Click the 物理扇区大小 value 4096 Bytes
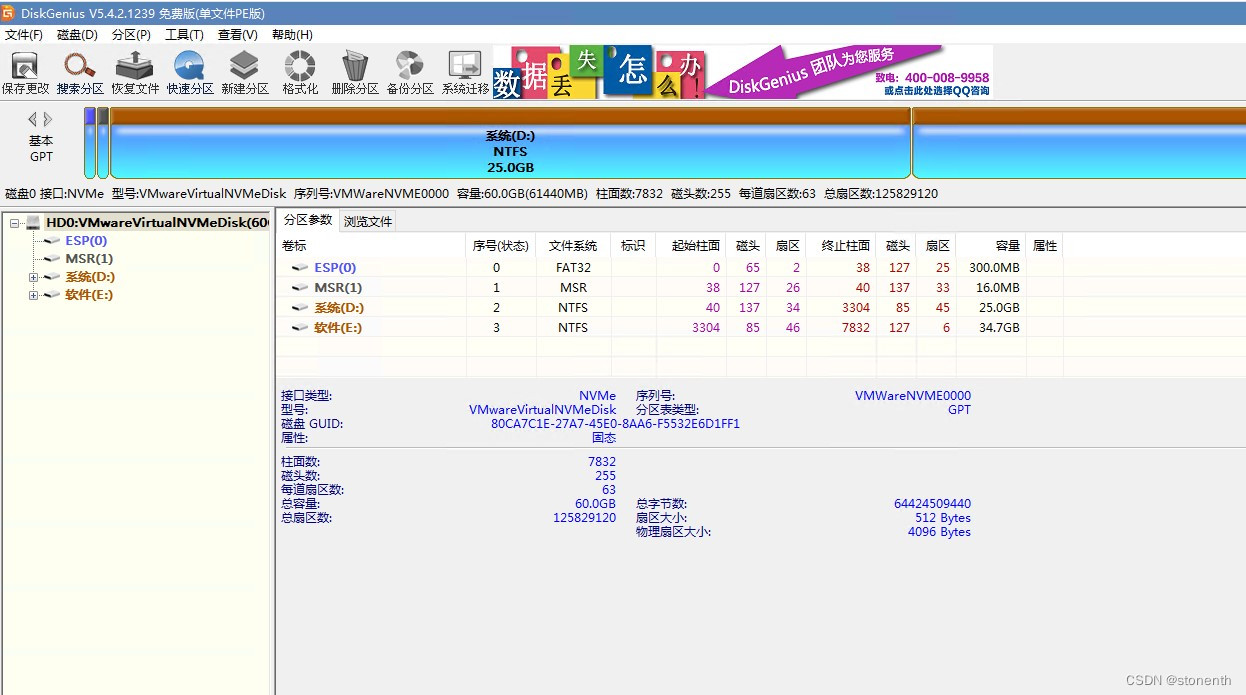 coord(939,532)
